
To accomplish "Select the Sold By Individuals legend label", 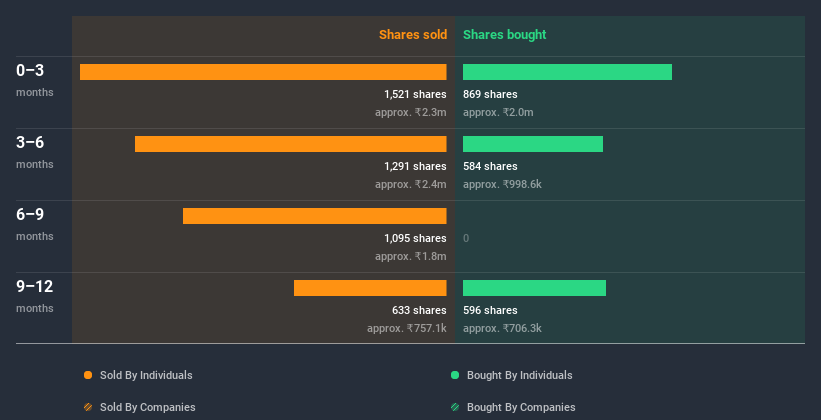I will [x=146, y=375].
